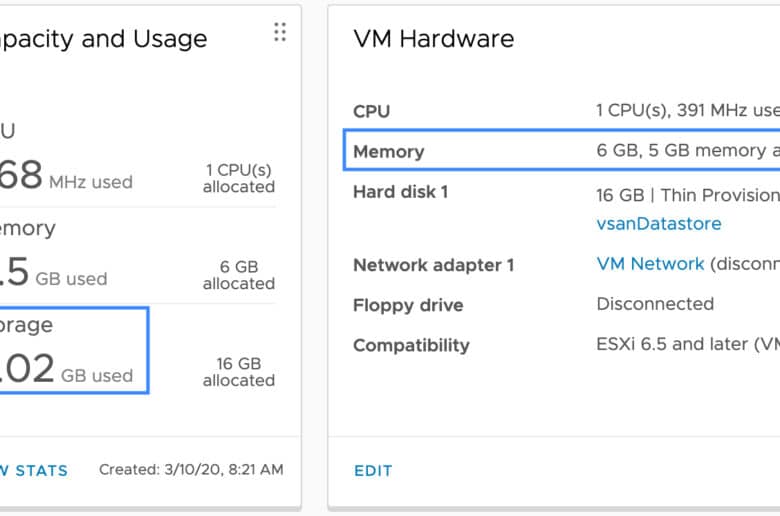Open the VM Network link

[x=650, y=264]
